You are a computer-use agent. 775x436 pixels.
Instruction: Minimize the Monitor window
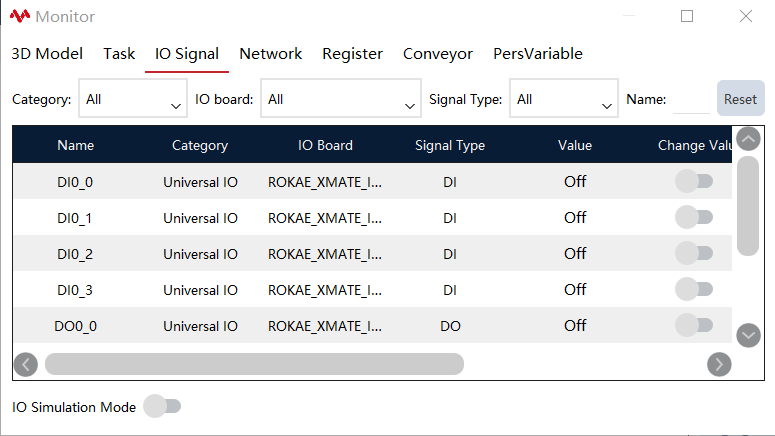[629, 16]
